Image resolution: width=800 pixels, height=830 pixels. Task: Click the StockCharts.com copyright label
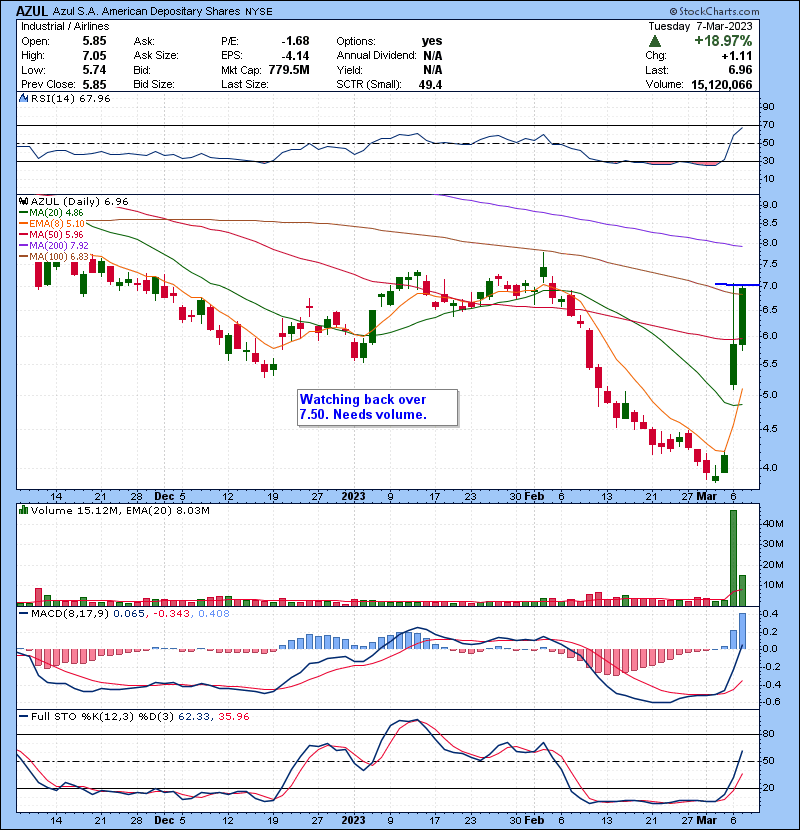[x=714, y=11]
